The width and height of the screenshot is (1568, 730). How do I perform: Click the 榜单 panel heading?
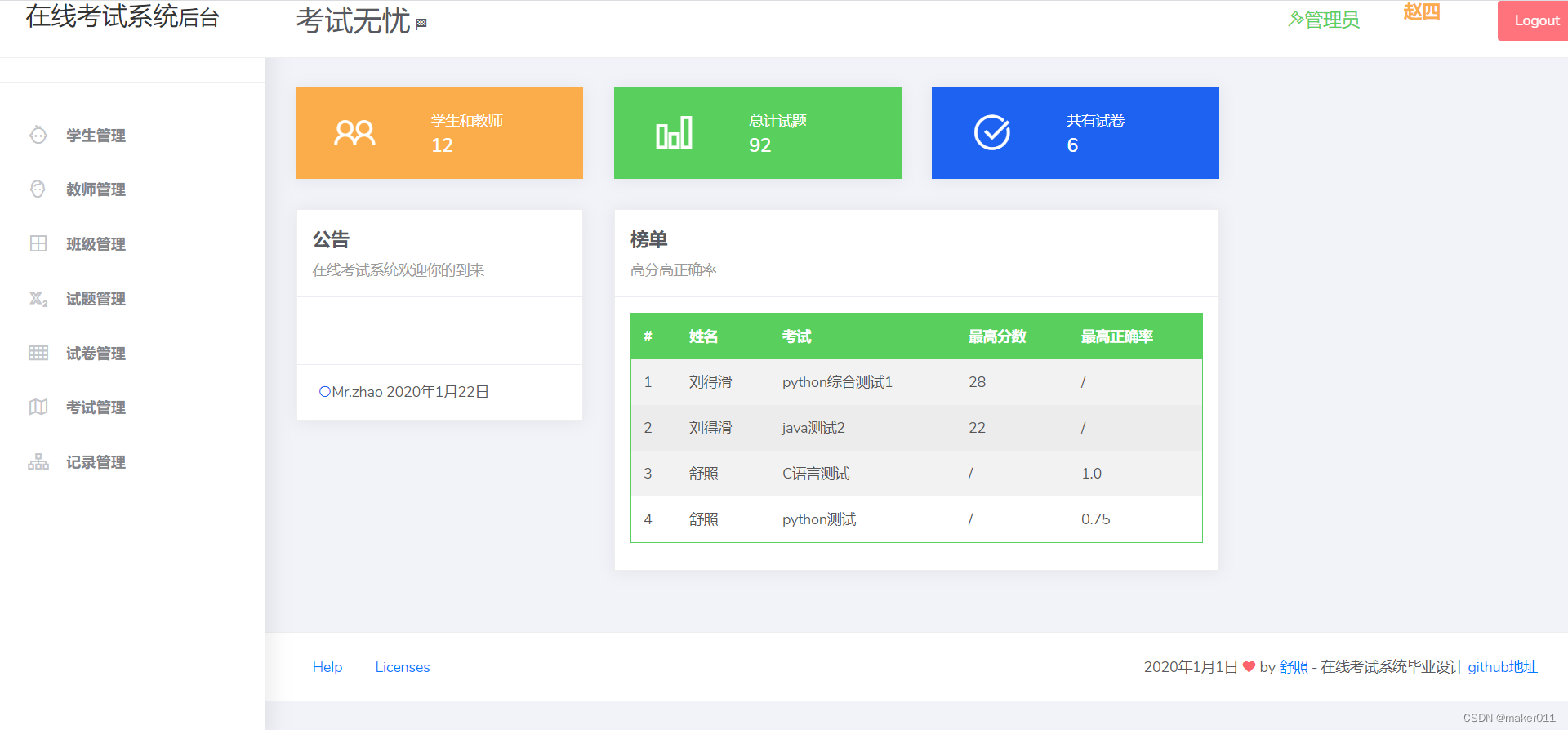(x=648, y=239)
